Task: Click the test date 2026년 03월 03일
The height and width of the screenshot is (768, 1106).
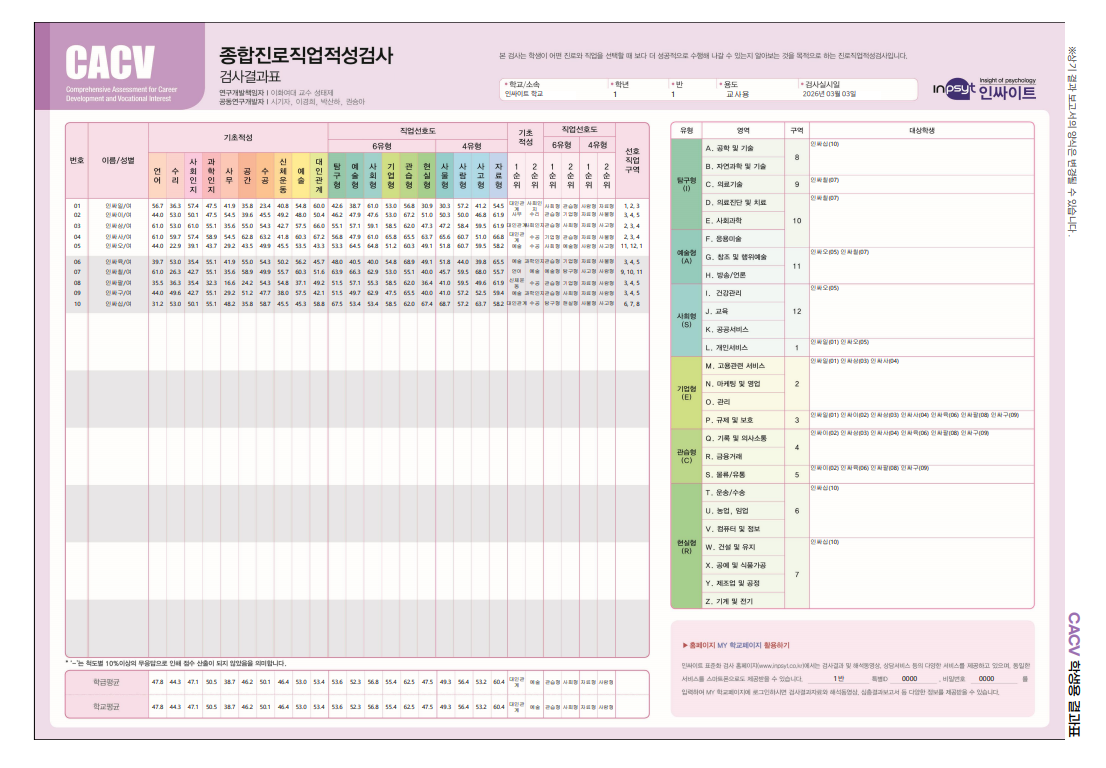Action: (x=829, y=94)
